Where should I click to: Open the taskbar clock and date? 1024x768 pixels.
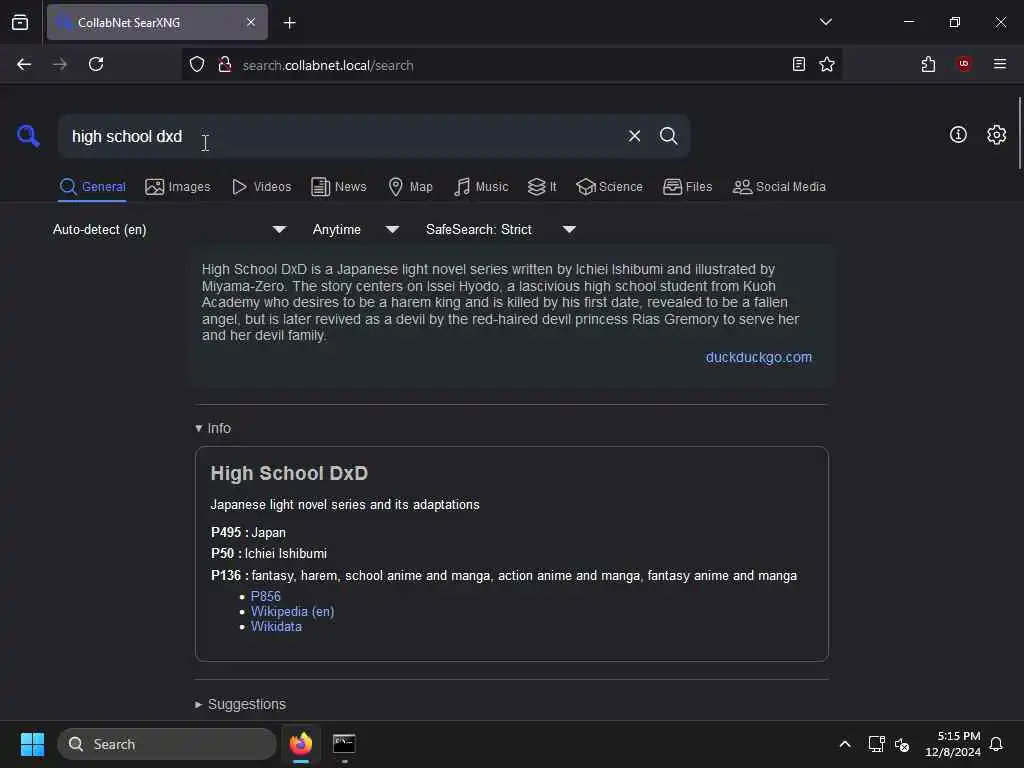952,744
